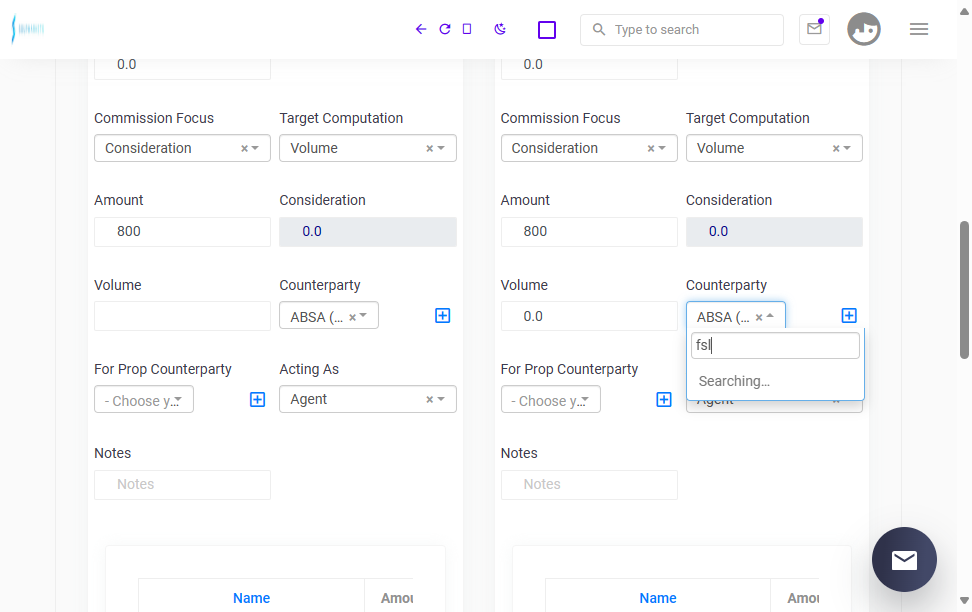Click scrollbar down arrow
This screenshot has height=612, width=972.
(x=964, y=600)
